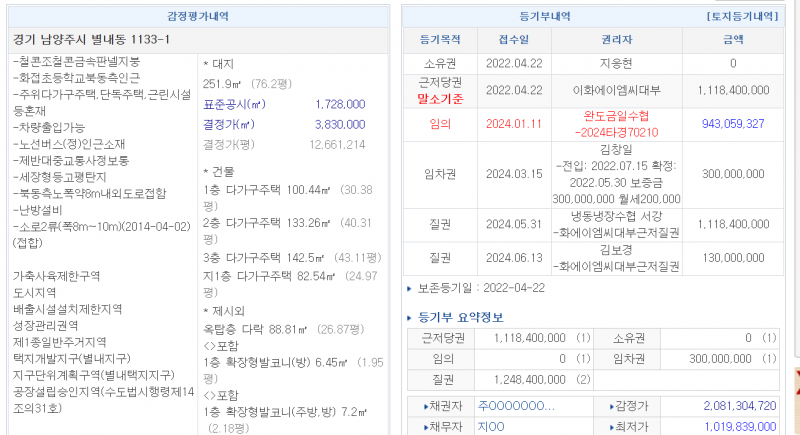The height and width of the screenshot is (435, 800).
Task: Open the 토지등기내역 link
Action: [x=741, y=16]
